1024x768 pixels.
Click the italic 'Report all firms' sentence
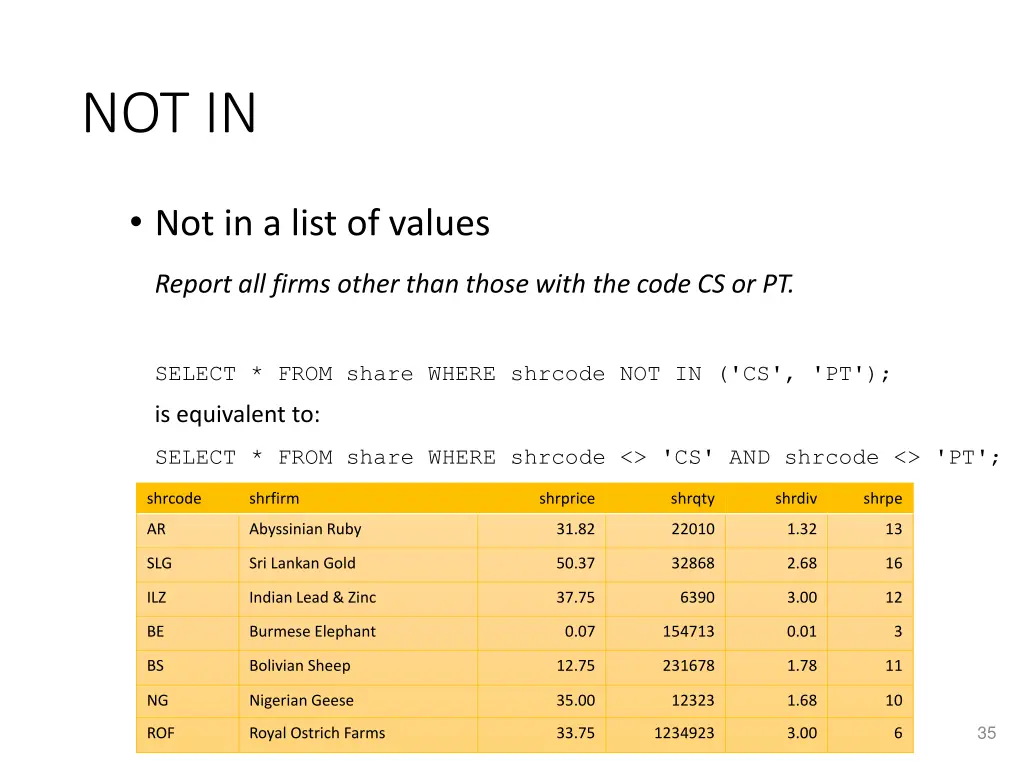click(474, 284)
